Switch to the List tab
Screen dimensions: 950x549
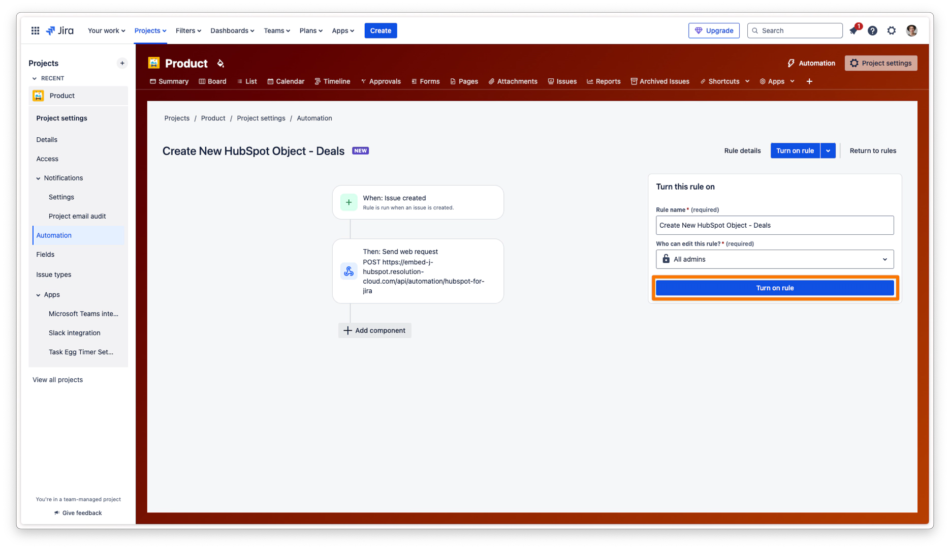(x=247, y=81)
